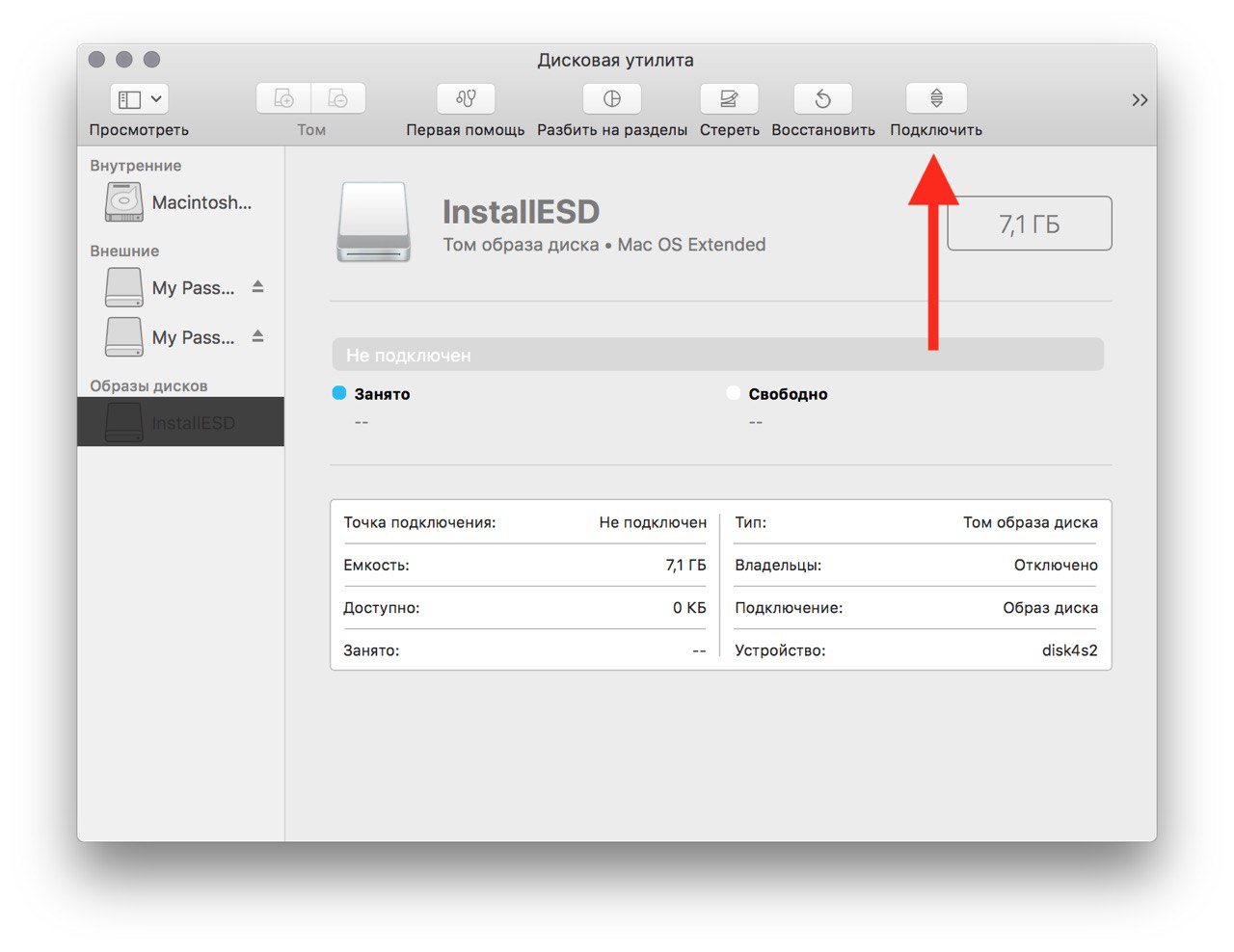Select the second My Pass… external drive

180,337
